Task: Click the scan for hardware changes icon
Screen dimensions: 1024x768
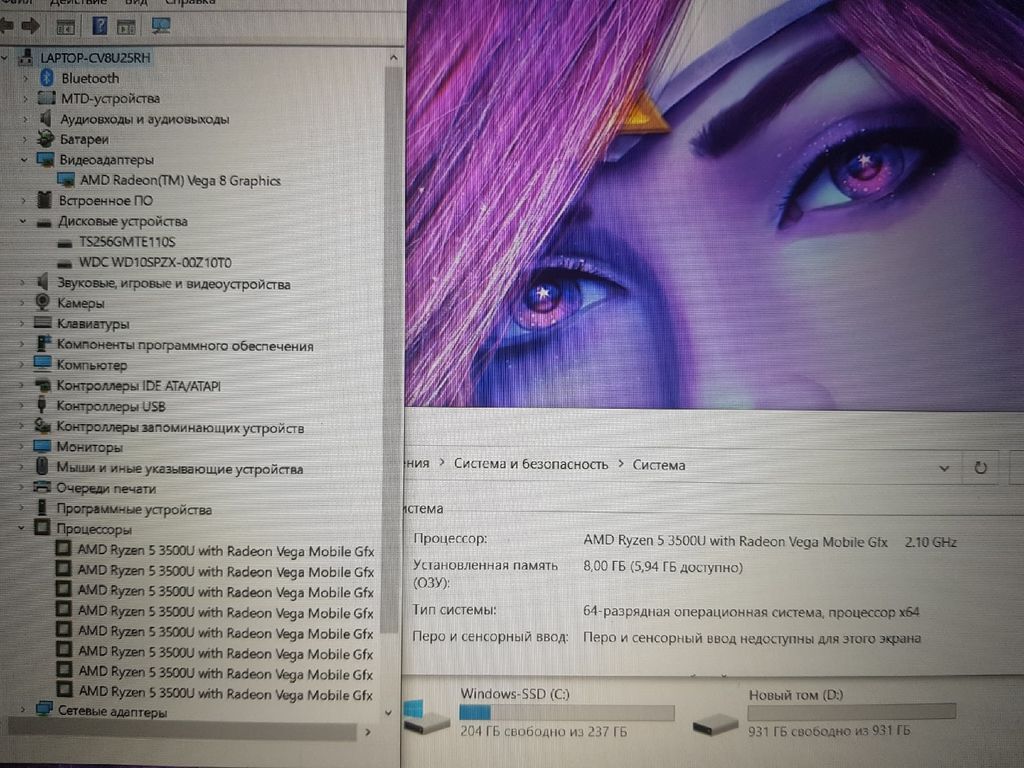Action: (160, 25)
